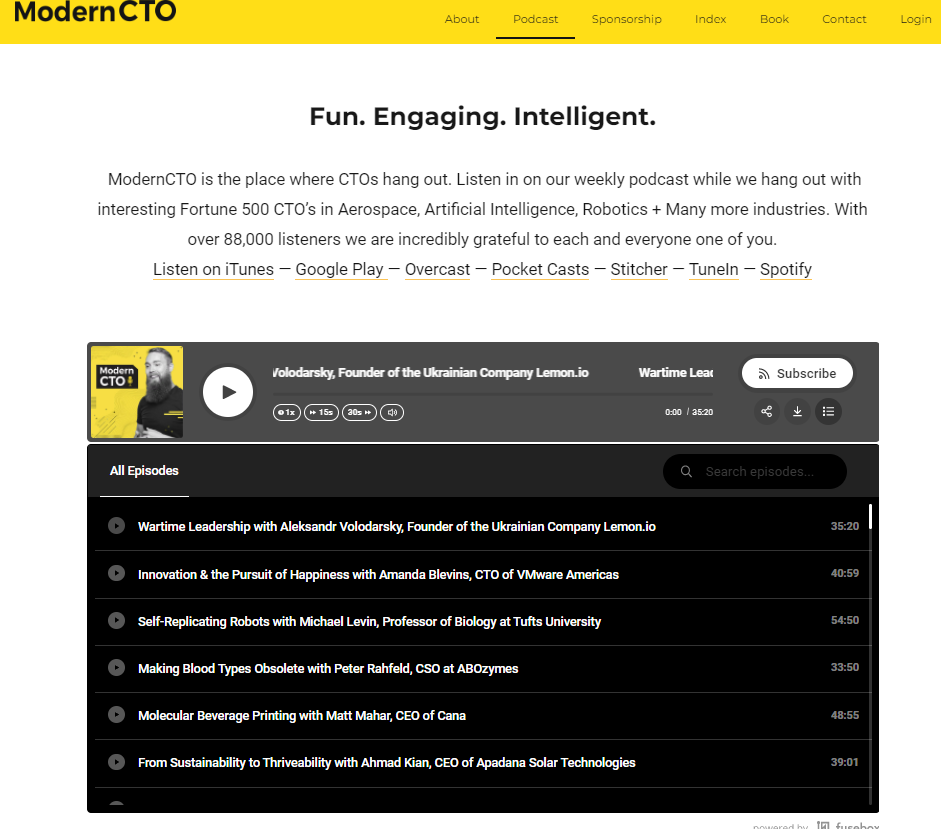Play the Self-Replicating Robots episode icon
This screenshot has height=829, width=941.
pyautogui.click(x=117, y=620)
